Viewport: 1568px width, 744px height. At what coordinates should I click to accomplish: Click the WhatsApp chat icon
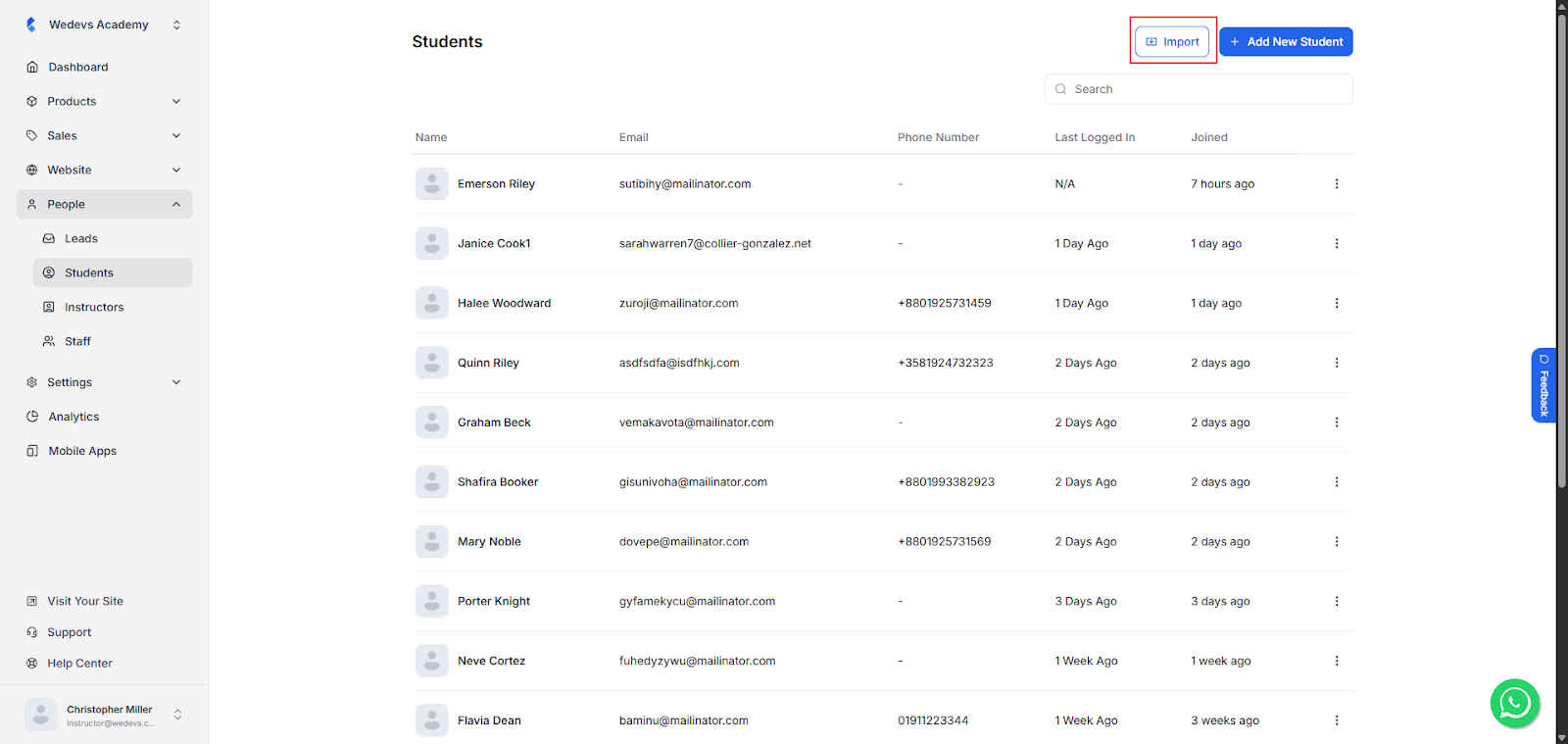click(x=1514, y=703)
